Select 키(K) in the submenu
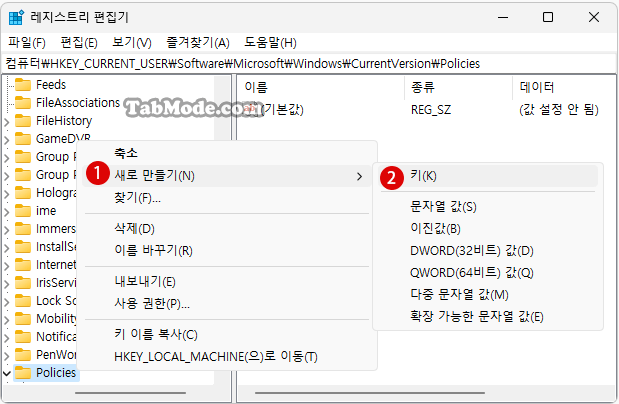 (488, 176)
